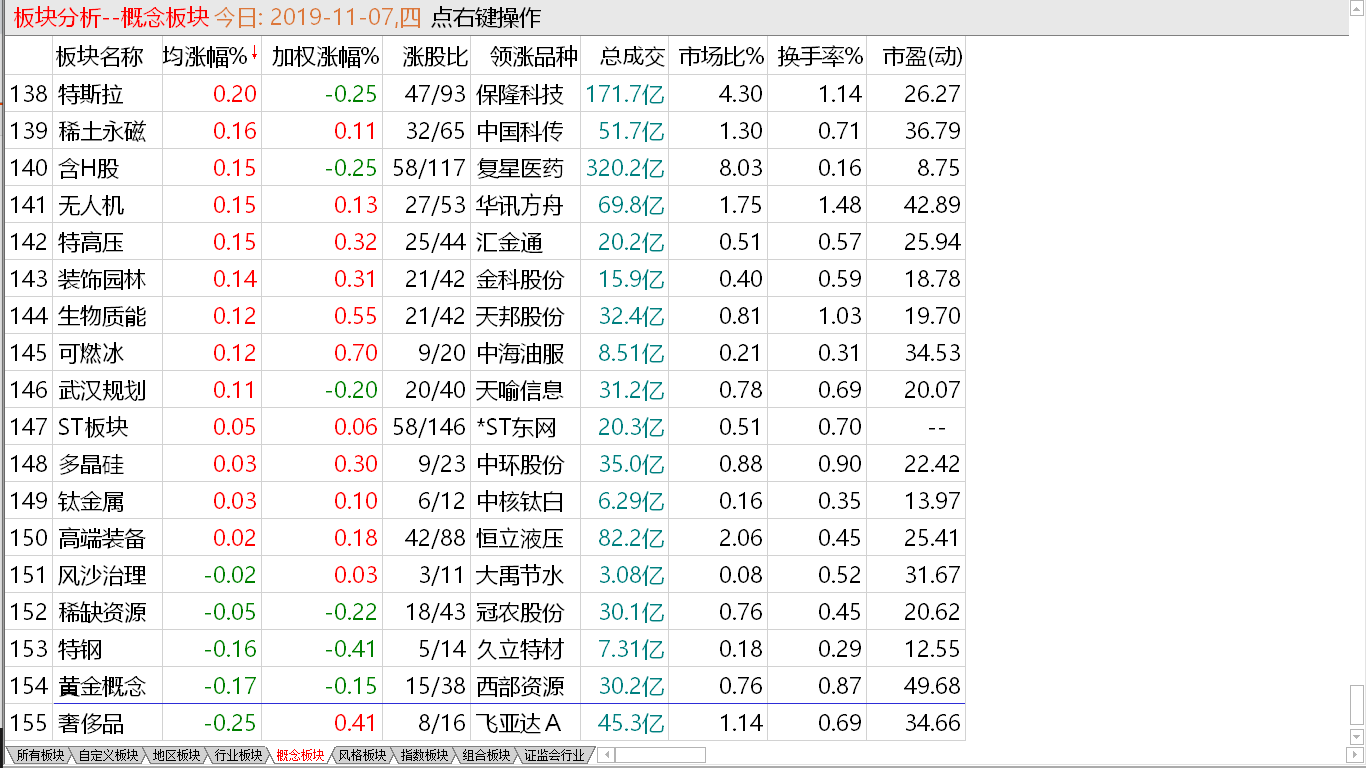The width and height of the screenshot is (1366, 768).
Task: Click the date 2019-11-07 in title
Action: click(331, 18)
